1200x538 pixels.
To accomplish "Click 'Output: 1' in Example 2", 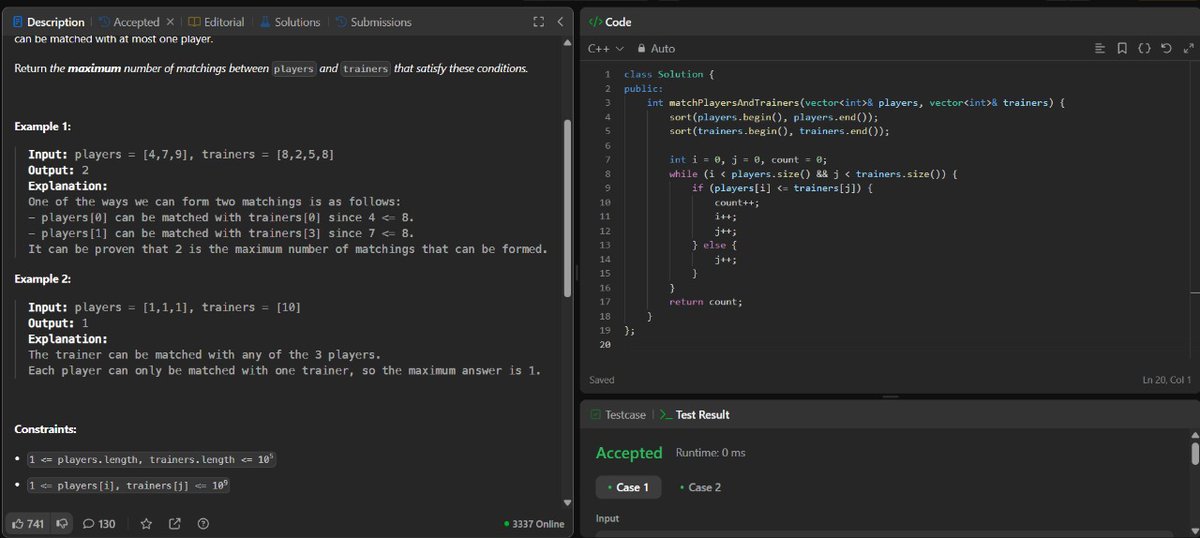I will pos(59,323).
